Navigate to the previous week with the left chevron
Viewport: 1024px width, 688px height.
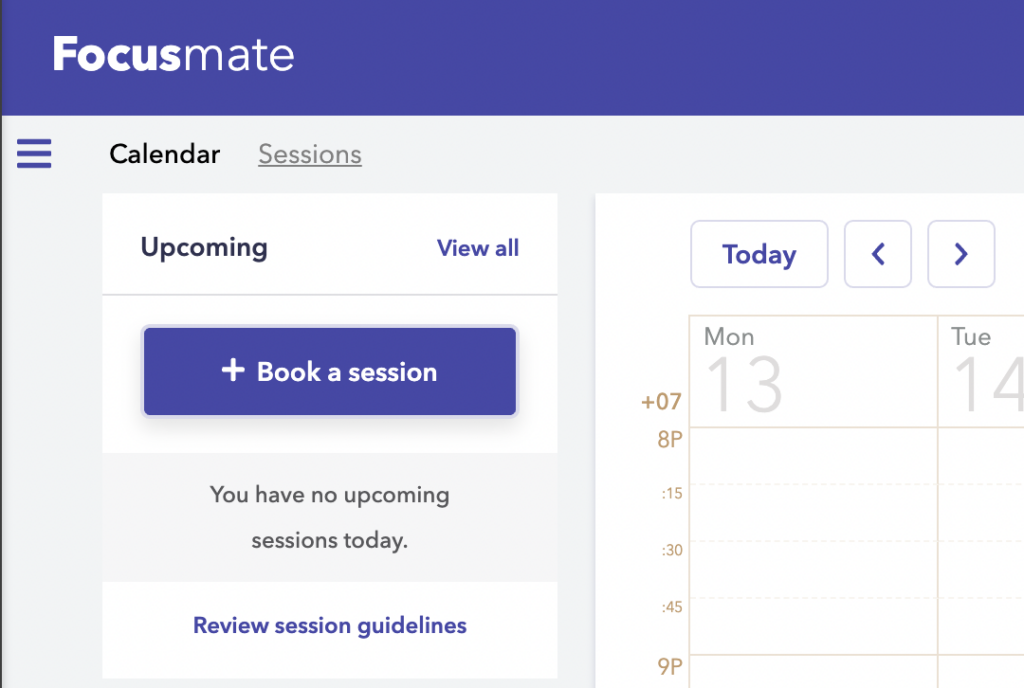(x=877, y=254)
